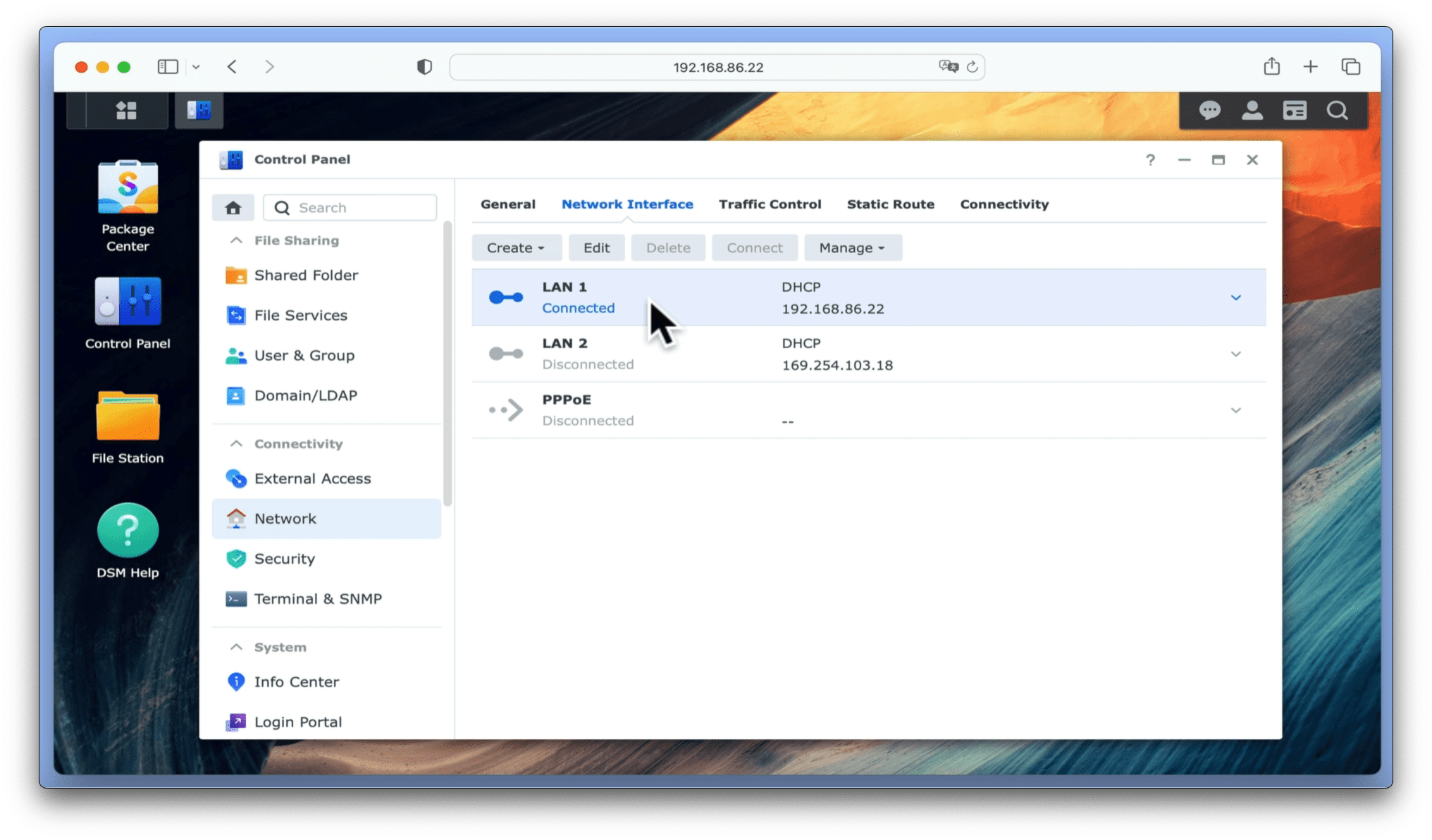Reload the page in Safari
This screenshot has width=1432, height=840.
973,67
